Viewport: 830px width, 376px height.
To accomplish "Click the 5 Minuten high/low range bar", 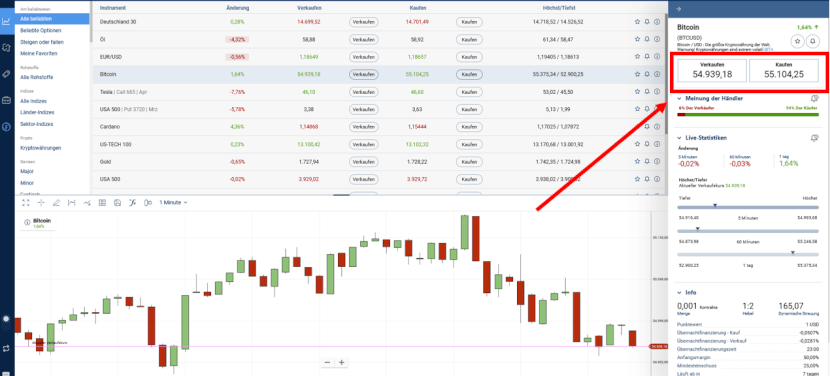I will pyautogui.click(x=748, y=208).
